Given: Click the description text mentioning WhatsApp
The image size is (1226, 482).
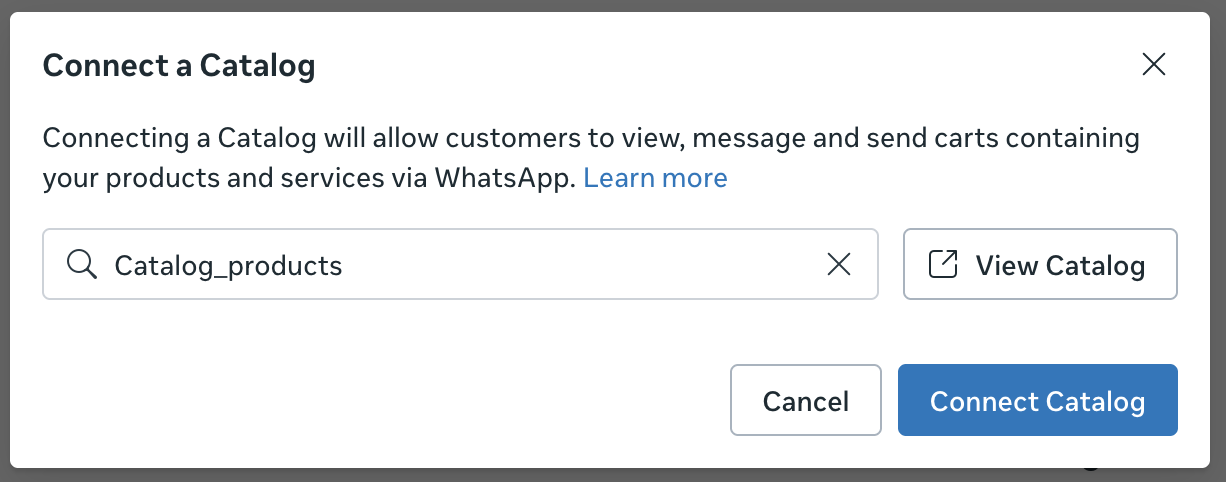Looking at the screenshot, I should tap(310, 178).
